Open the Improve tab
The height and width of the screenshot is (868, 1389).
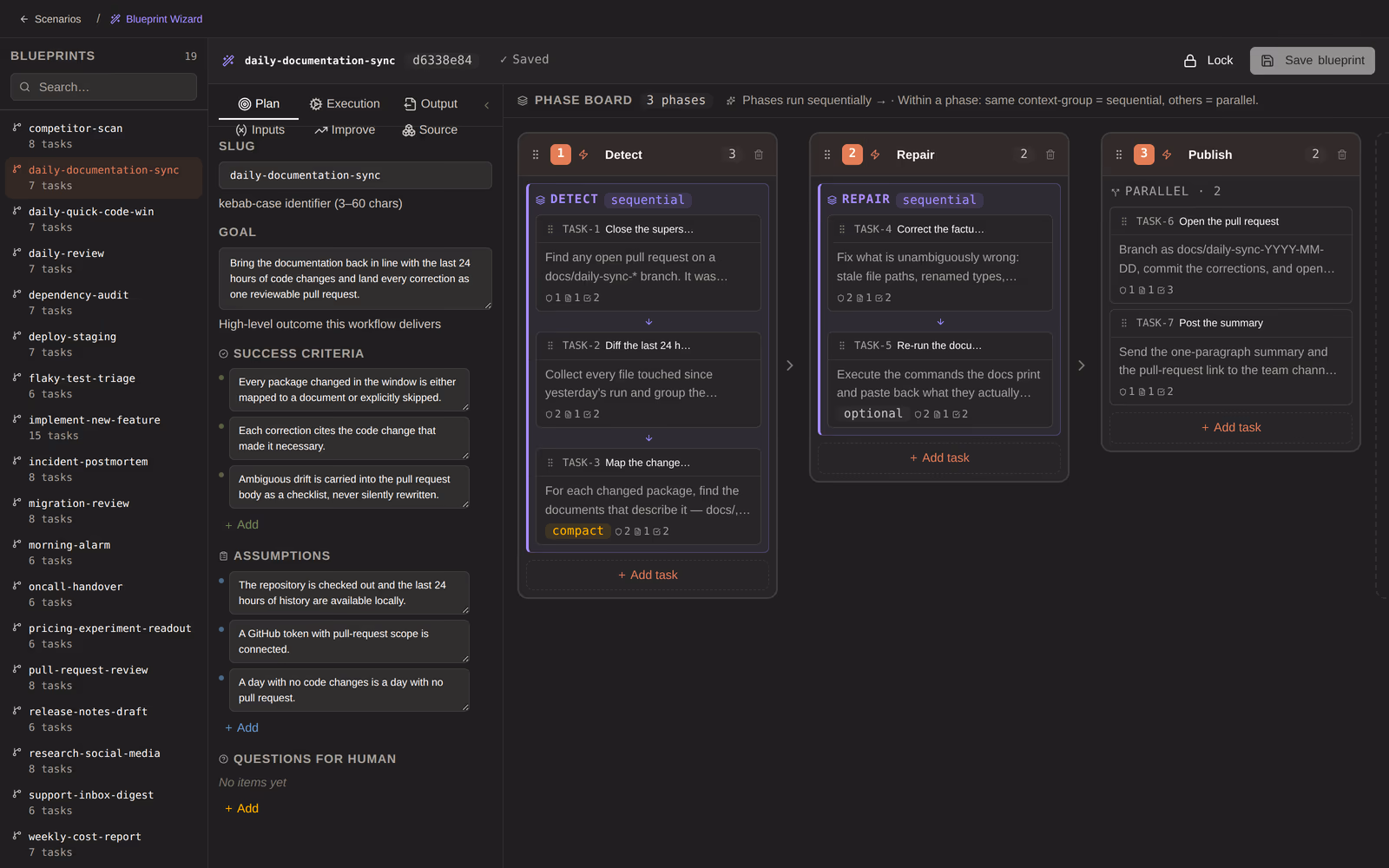pos(345,129)
